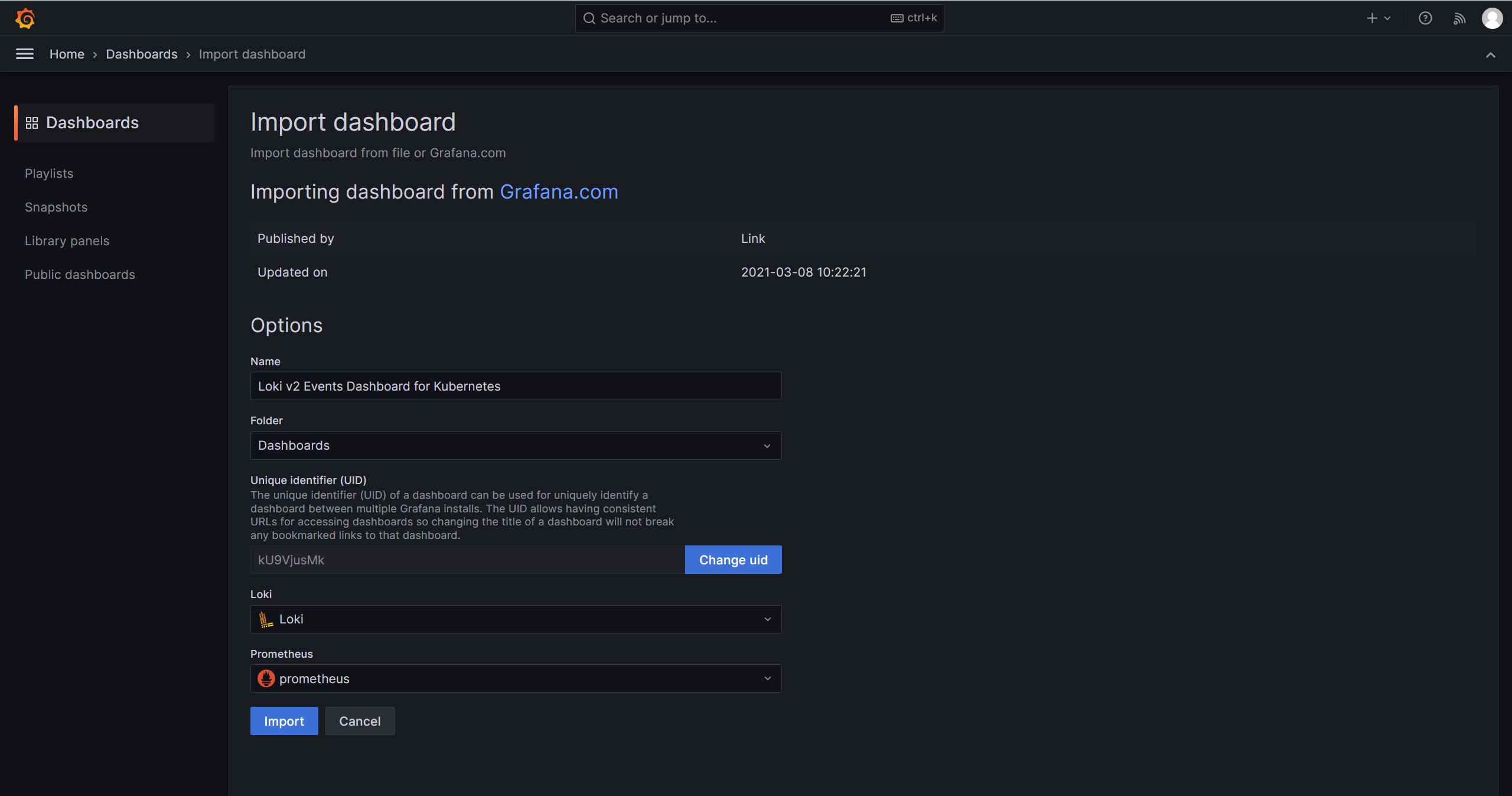The width and height of the screenshot is (1512, 796).
Task: Click the updated date 2021-03-08 10:22:21
Action: coord(804,272)
